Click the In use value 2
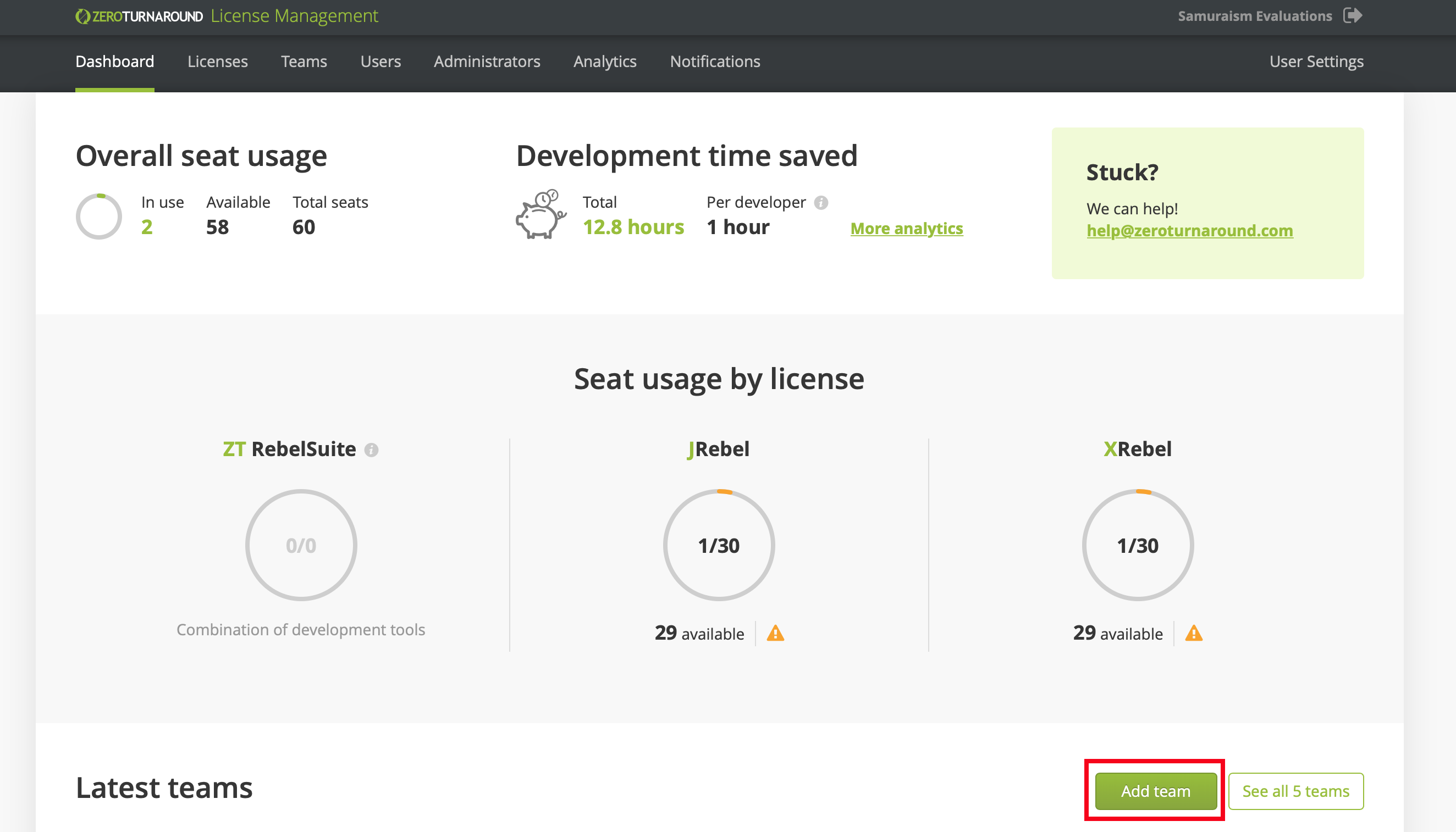This screenshot has height=832, width=1456. pos(147,228)
